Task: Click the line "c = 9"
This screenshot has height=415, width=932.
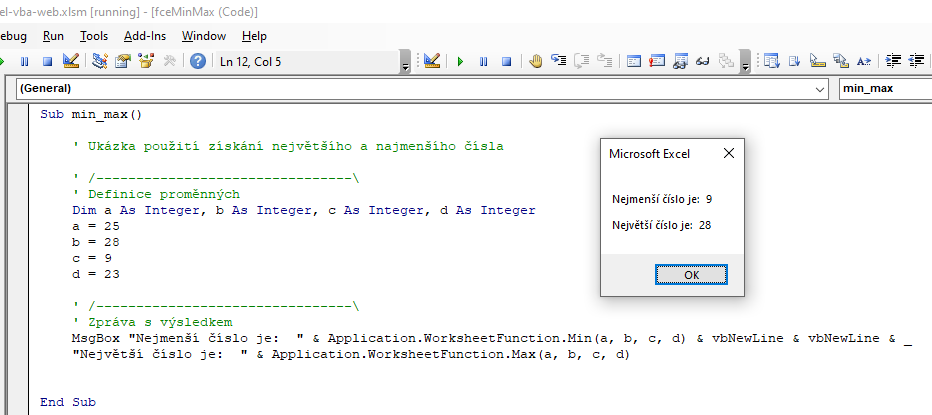Action: point(92,259)
